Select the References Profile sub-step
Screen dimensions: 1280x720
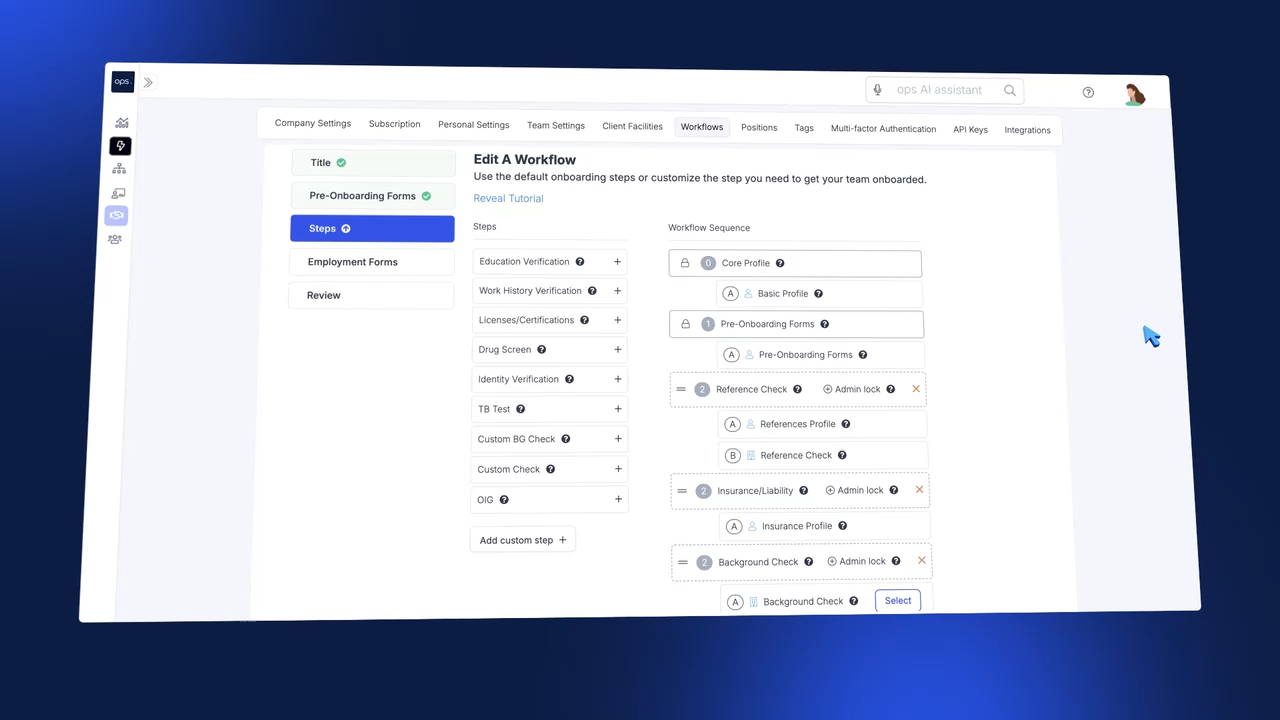pos(823,424)
